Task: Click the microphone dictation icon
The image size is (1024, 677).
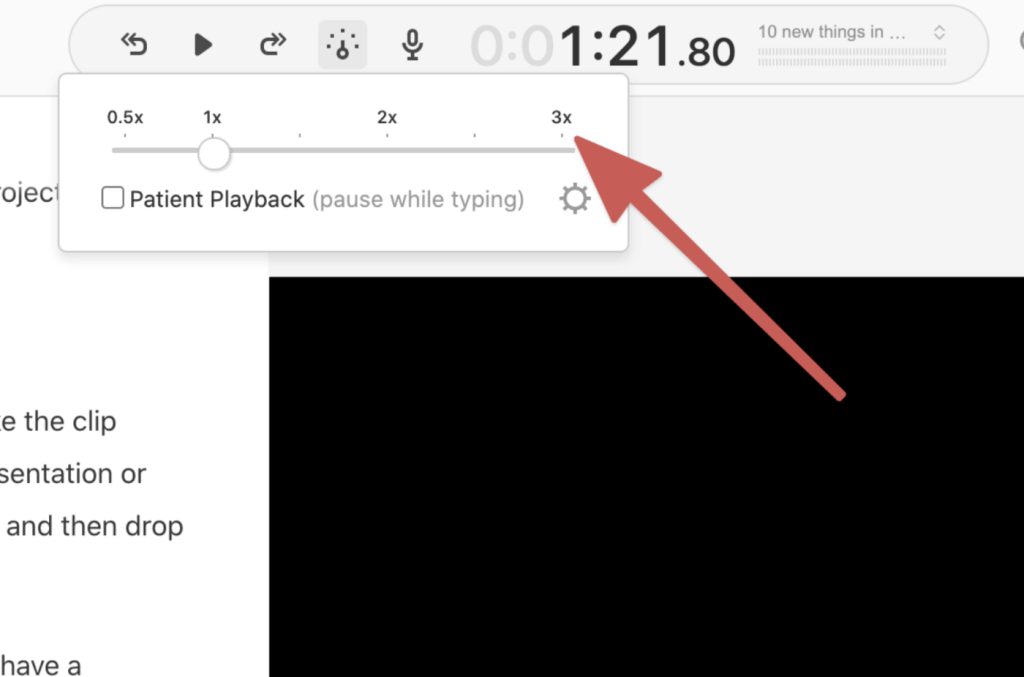Action: click(x=412, y=44)
